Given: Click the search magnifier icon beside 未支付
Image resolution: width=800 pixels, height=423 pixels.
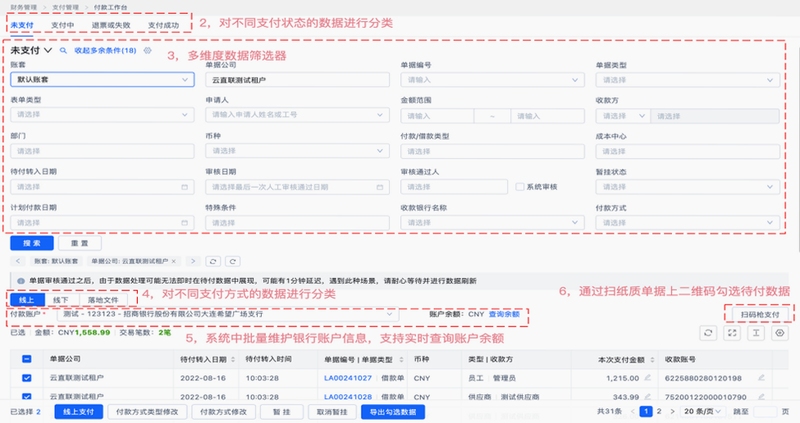Looking at the screenshot, I should pos(63,51).
